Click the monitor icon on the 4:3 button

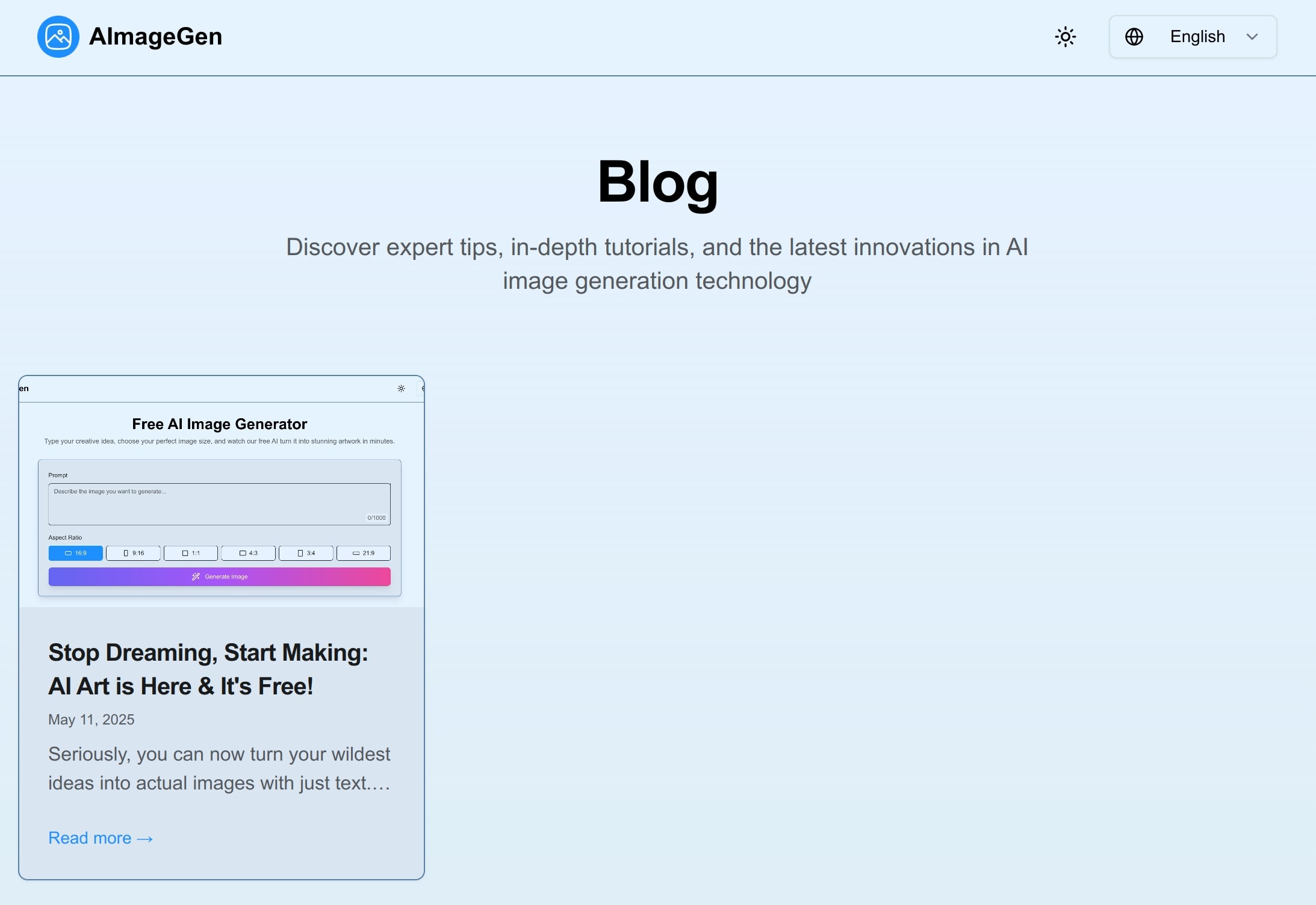pos(241,552)
